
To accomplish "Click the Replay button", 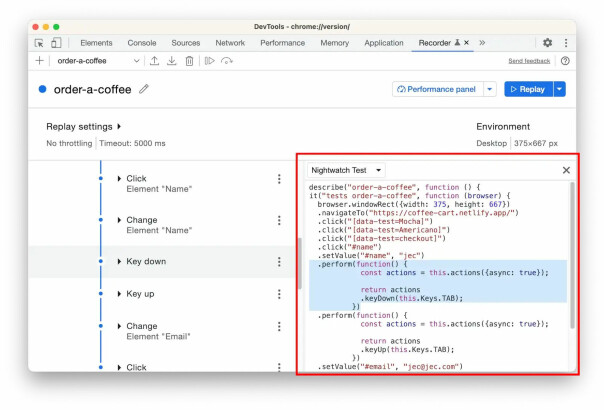I will 528,89.
